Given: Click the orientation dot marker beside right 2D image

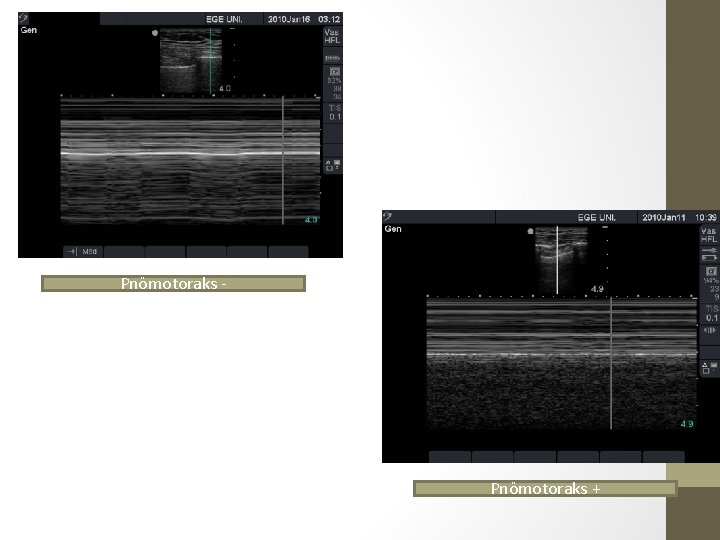Looking at the screenshot, I should 530,231.
